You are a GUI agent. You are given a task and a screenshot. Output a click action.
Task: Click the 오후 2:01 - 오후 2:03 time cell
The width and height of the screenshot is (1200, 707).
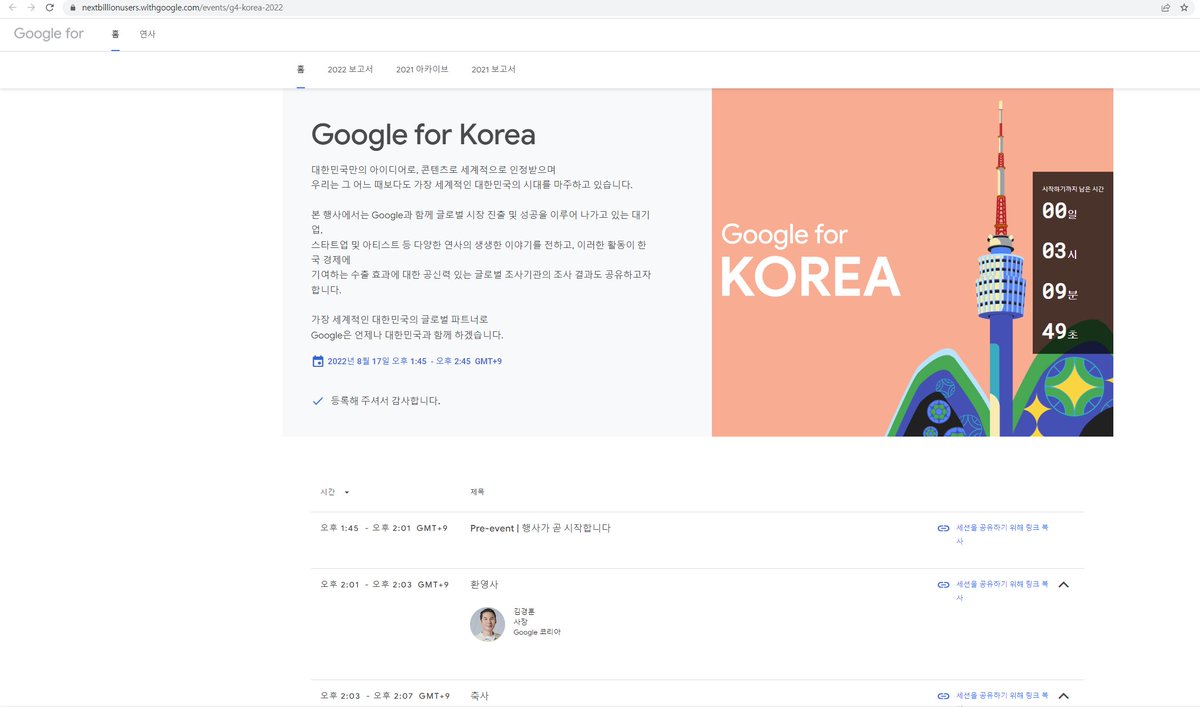coord(384,584)
